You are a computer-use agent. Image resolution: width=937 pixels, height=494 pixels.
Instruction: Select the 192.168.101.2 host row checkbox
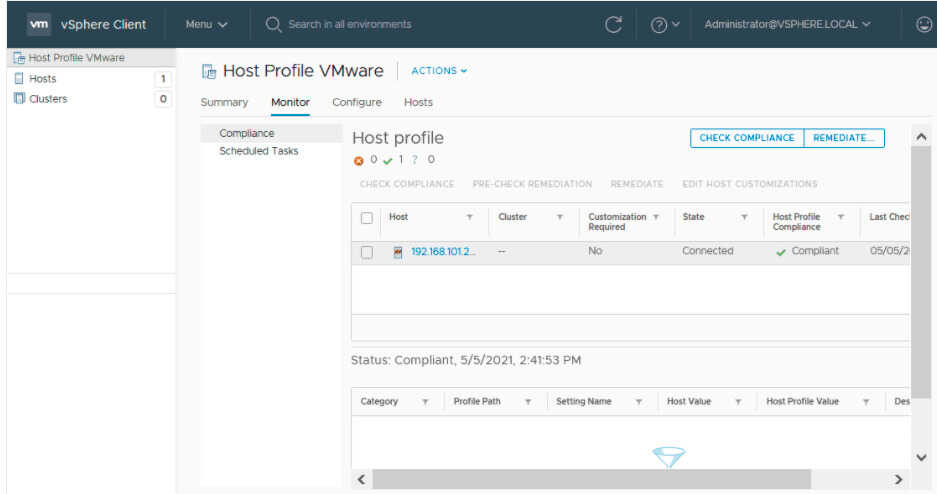367,252
